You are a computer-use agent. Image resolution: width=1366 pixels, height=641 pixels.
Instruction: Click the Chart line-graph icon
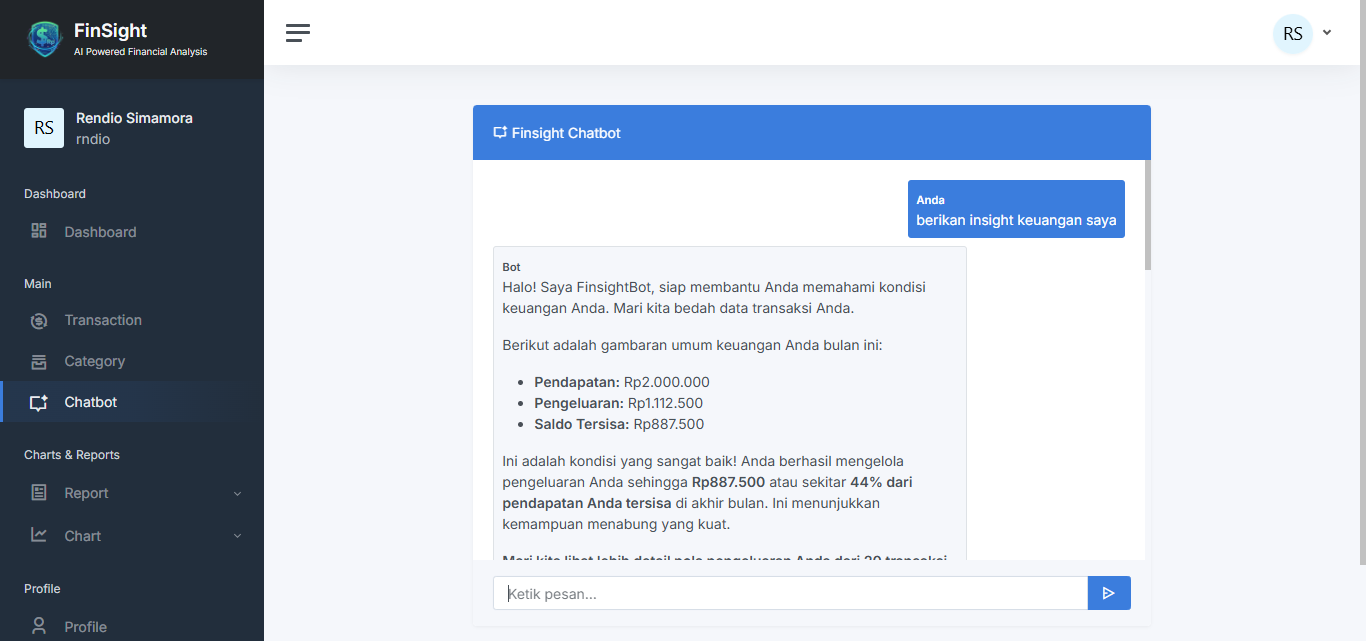39,536
